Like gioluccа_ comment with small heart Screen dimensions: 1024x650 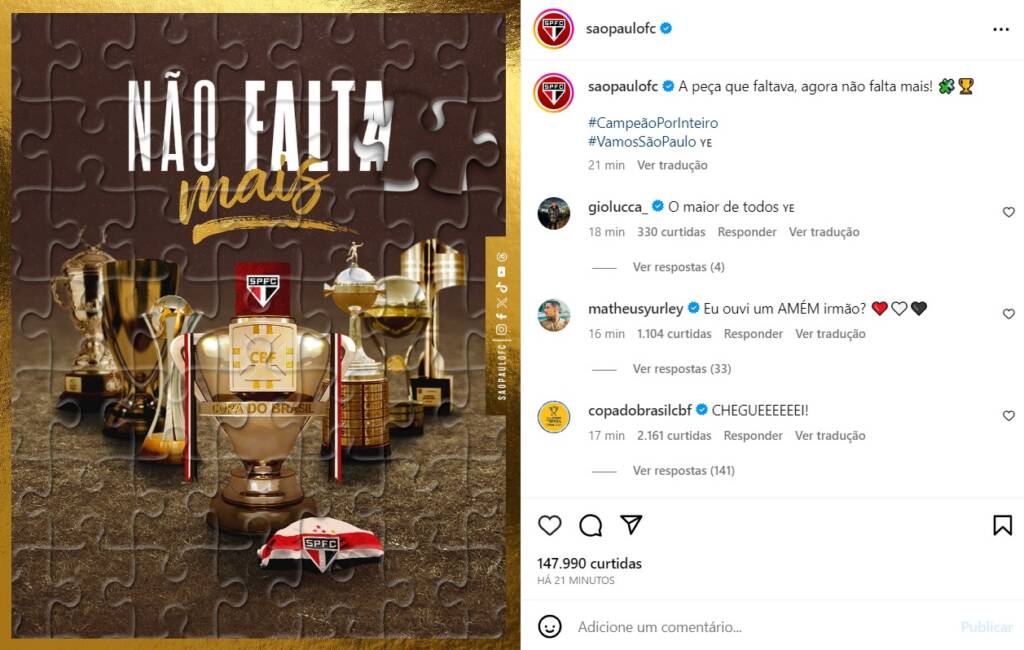[x=1008, y=212]
